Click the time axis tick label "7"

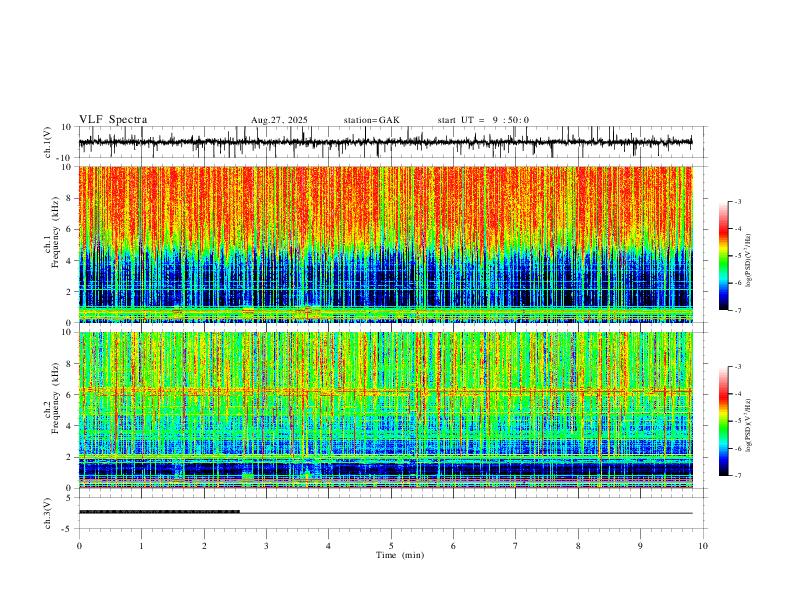click(516, 546)
